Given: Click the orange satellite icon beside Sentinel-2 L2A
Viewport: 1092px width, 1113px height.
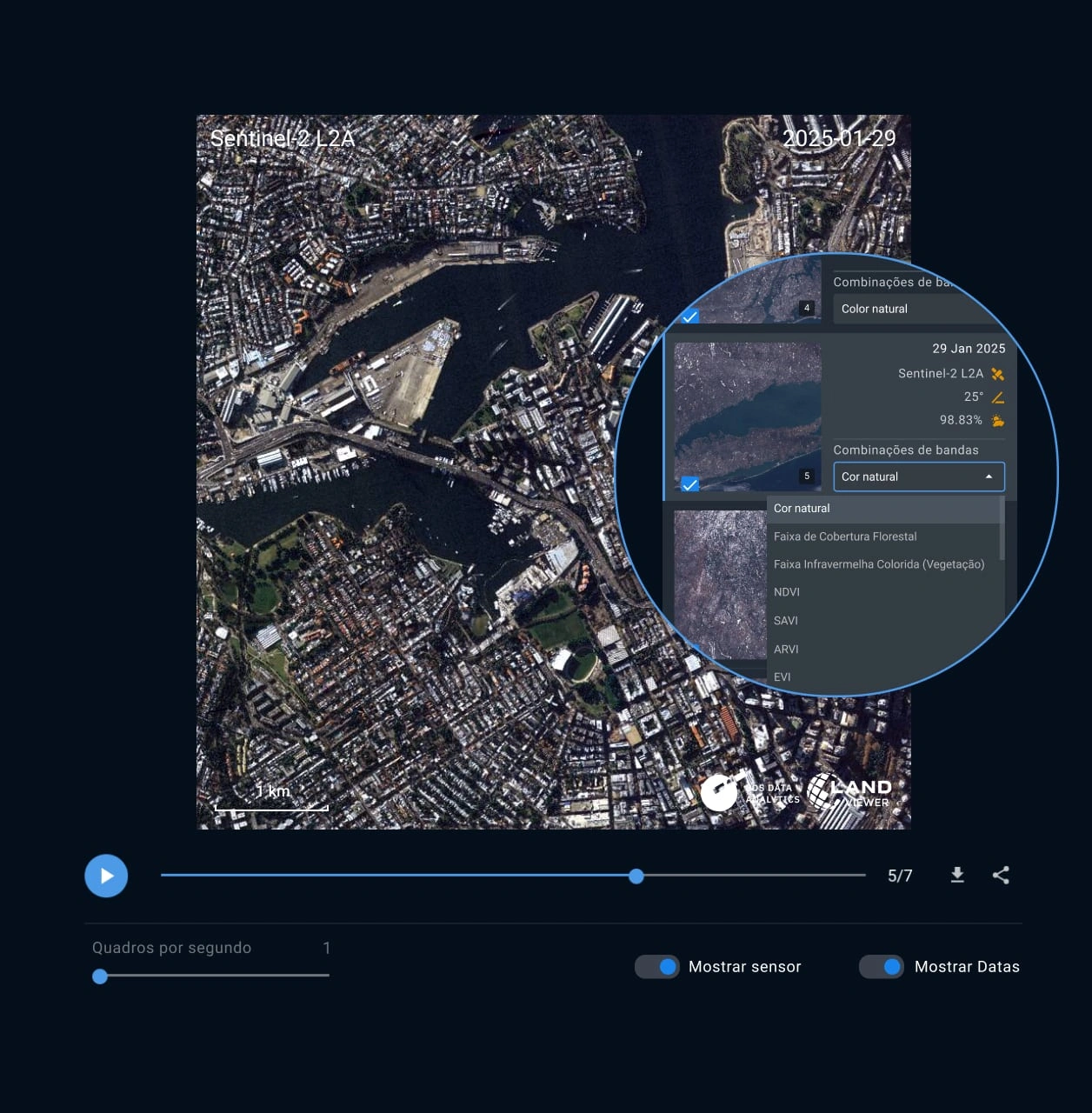Looking at the screenshot, I should pyautogui.click(x=997, y=374).
